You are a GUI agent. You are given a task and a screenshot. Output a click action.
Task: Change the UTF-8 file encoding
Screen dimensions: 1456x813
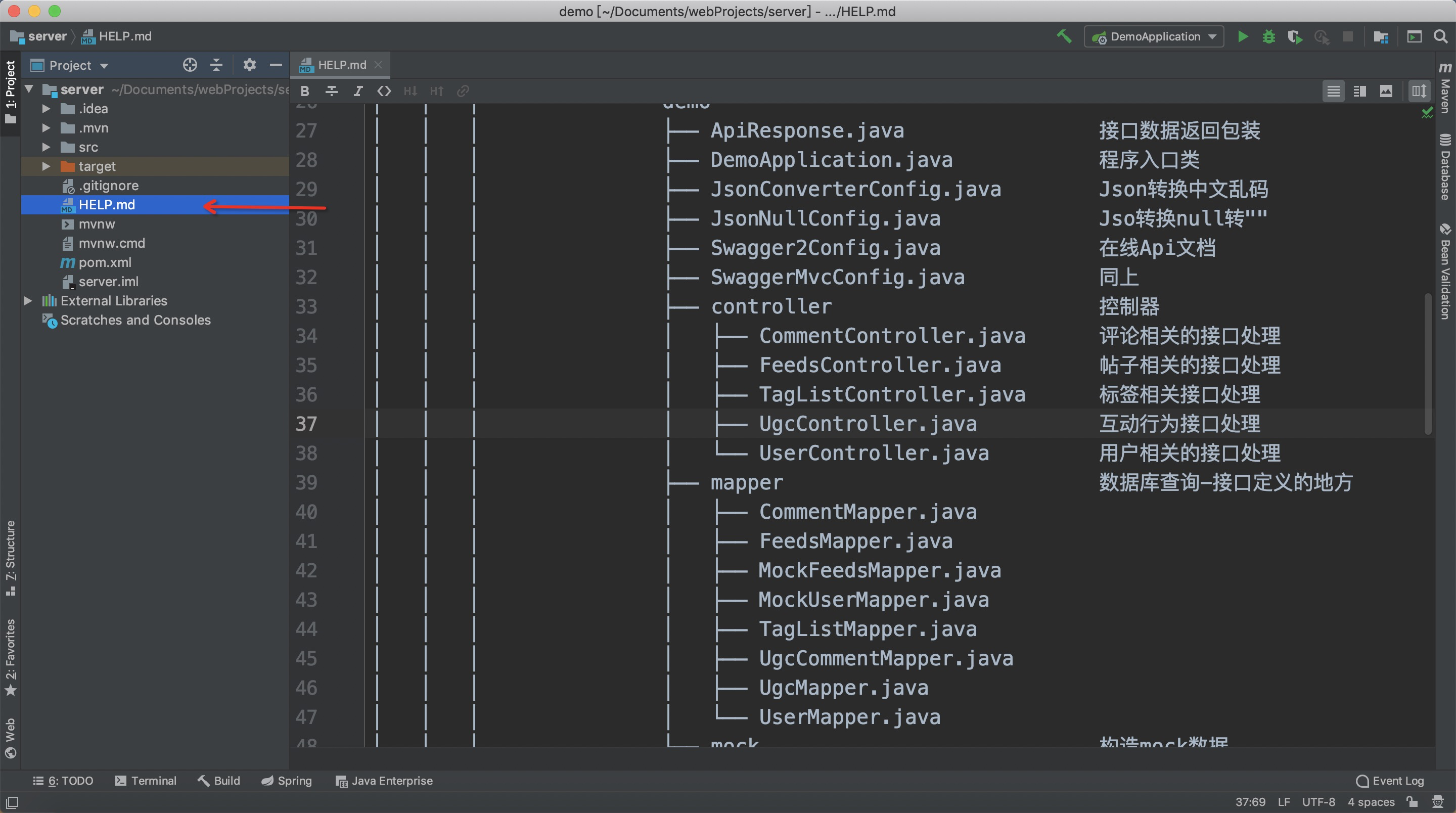click(1318, 802)
